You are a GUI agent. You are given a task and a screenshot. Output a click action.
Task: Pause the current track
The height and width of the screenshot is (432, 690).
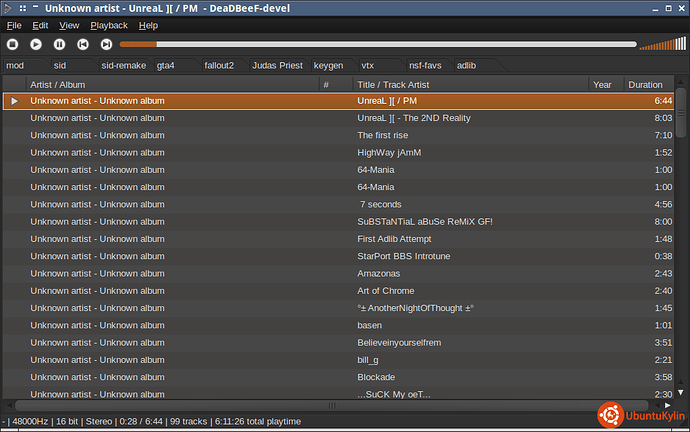coord(60,44)
